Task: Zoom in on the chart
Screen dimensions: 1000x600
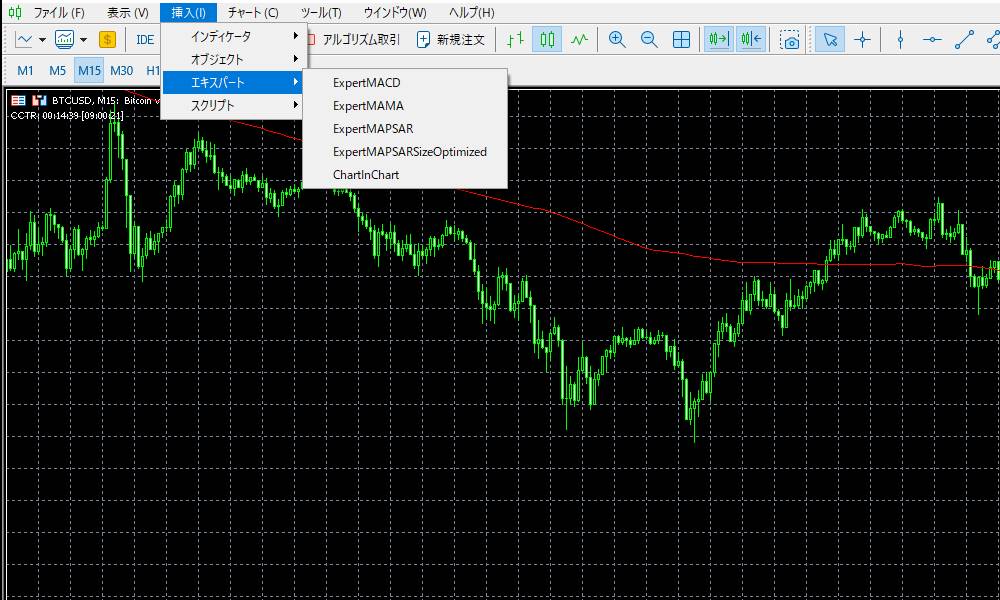Action: [617, 40]
